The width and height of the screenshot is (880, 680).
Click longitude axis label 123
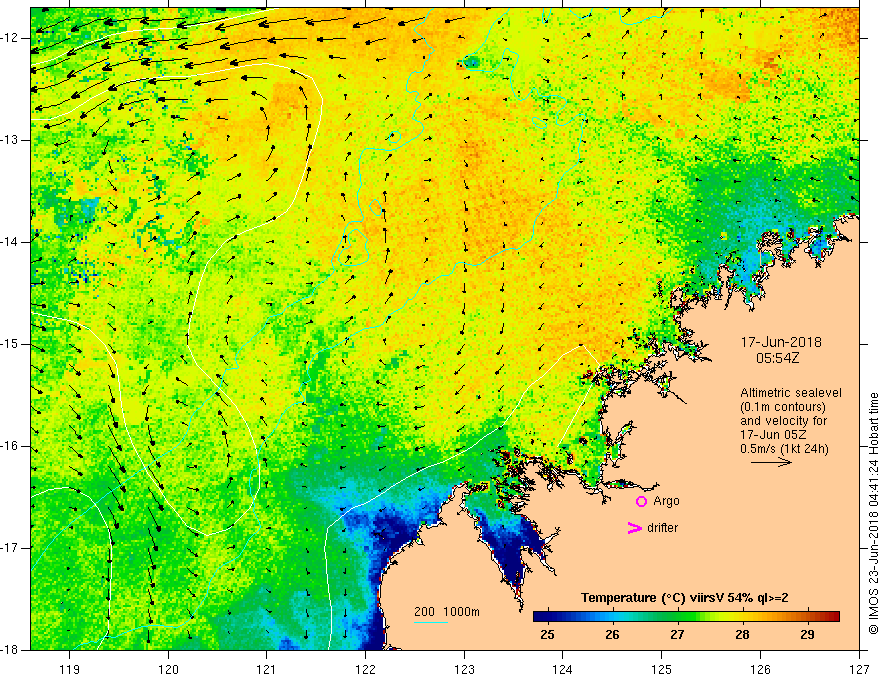coord(464,669)
